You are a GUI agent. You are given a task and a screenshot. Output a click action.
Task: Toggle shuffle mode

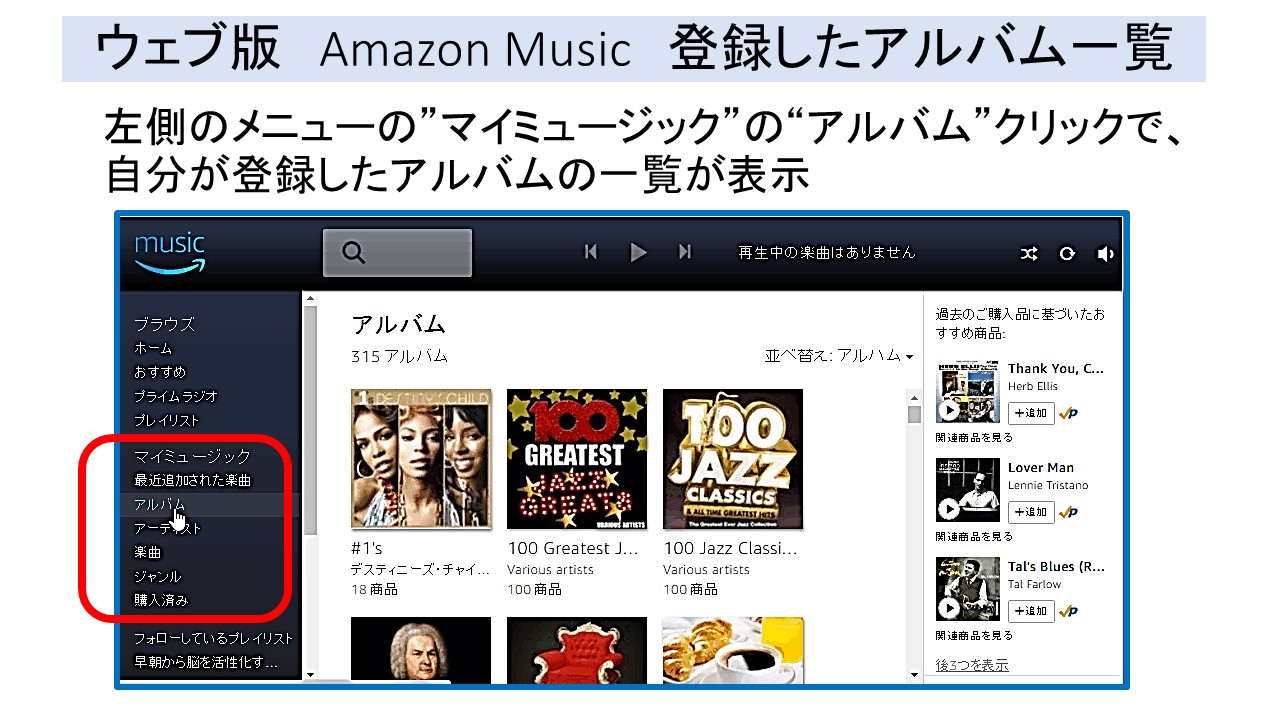[1029, 254]
